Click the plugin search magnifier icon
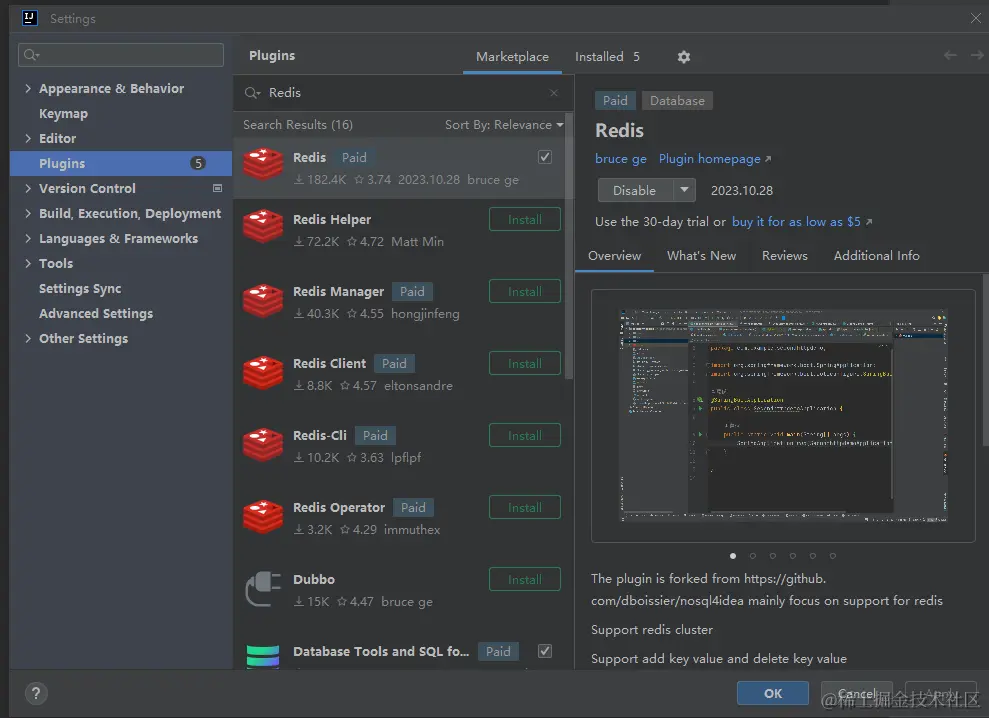The height and width of the screenshot is (718, 989). pos(252,93)
